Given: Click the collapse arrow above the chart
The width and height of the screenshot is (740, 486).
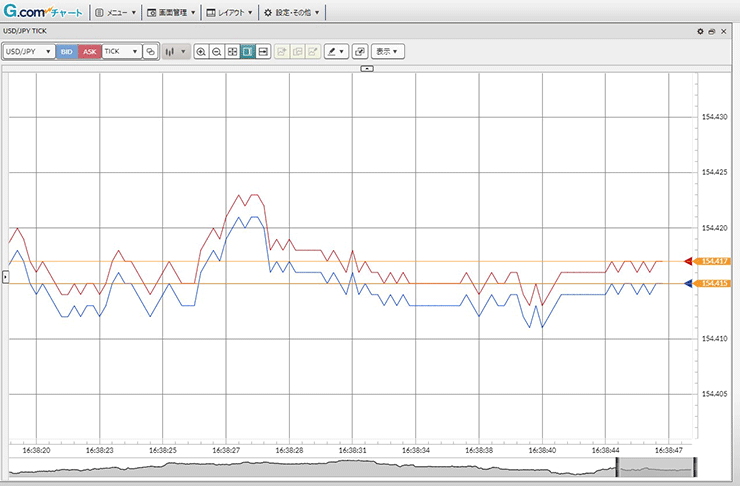Looking at the screenshot, I should [x=366, y=68].
